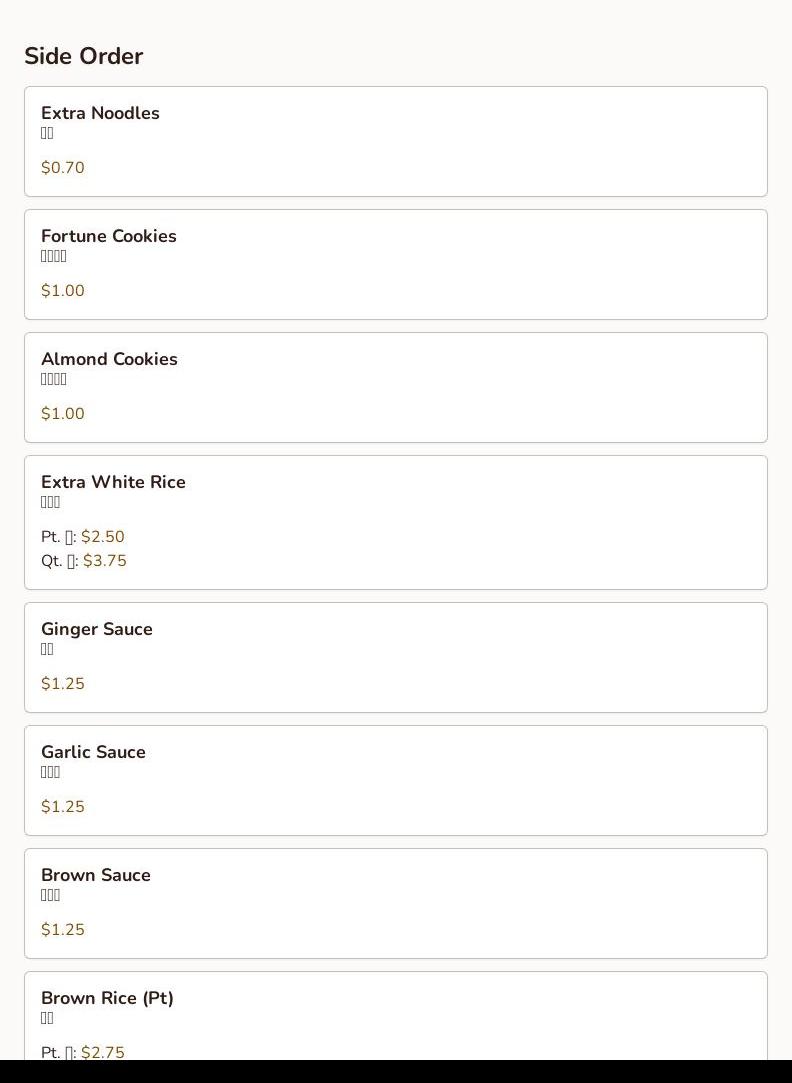The width and height of the screenshot is (792, 1083).
Task: Click the $0.70 price for Extra Noodles
Action: click(x=63, y=168)
